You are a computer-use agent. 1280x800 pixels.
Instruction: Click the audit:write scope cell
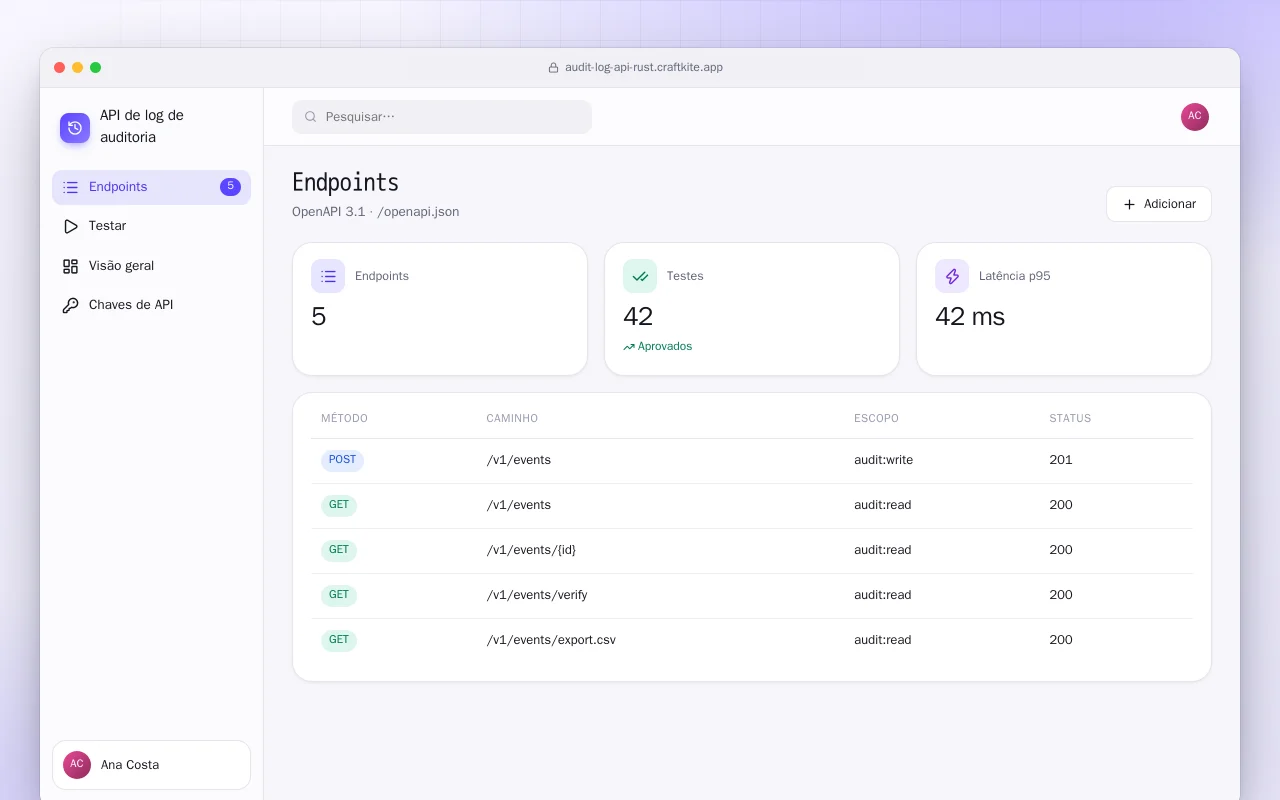point(883,460)
